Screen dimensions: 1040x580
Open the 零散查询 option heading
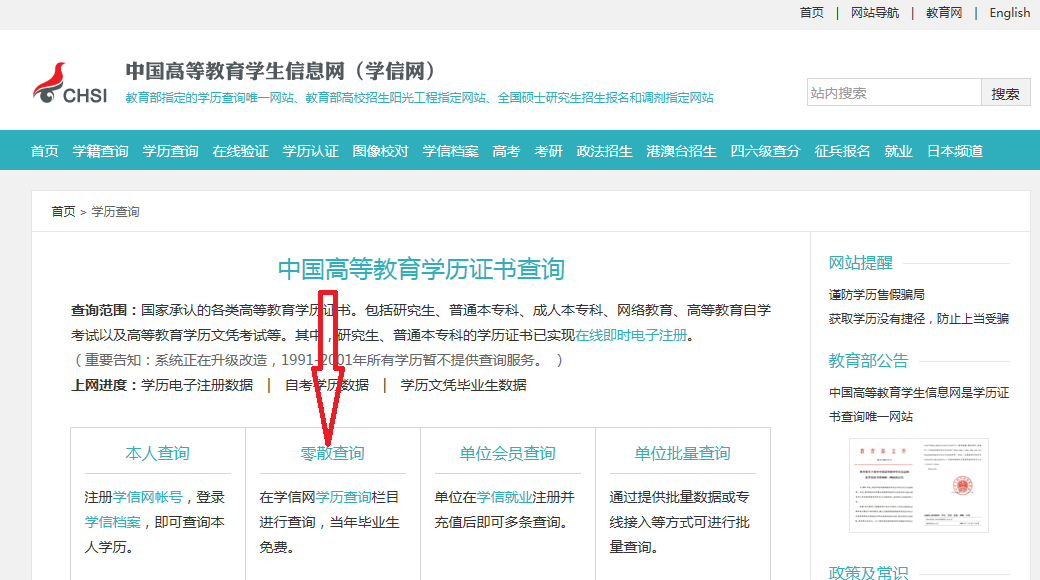click(x=332, y=453)
